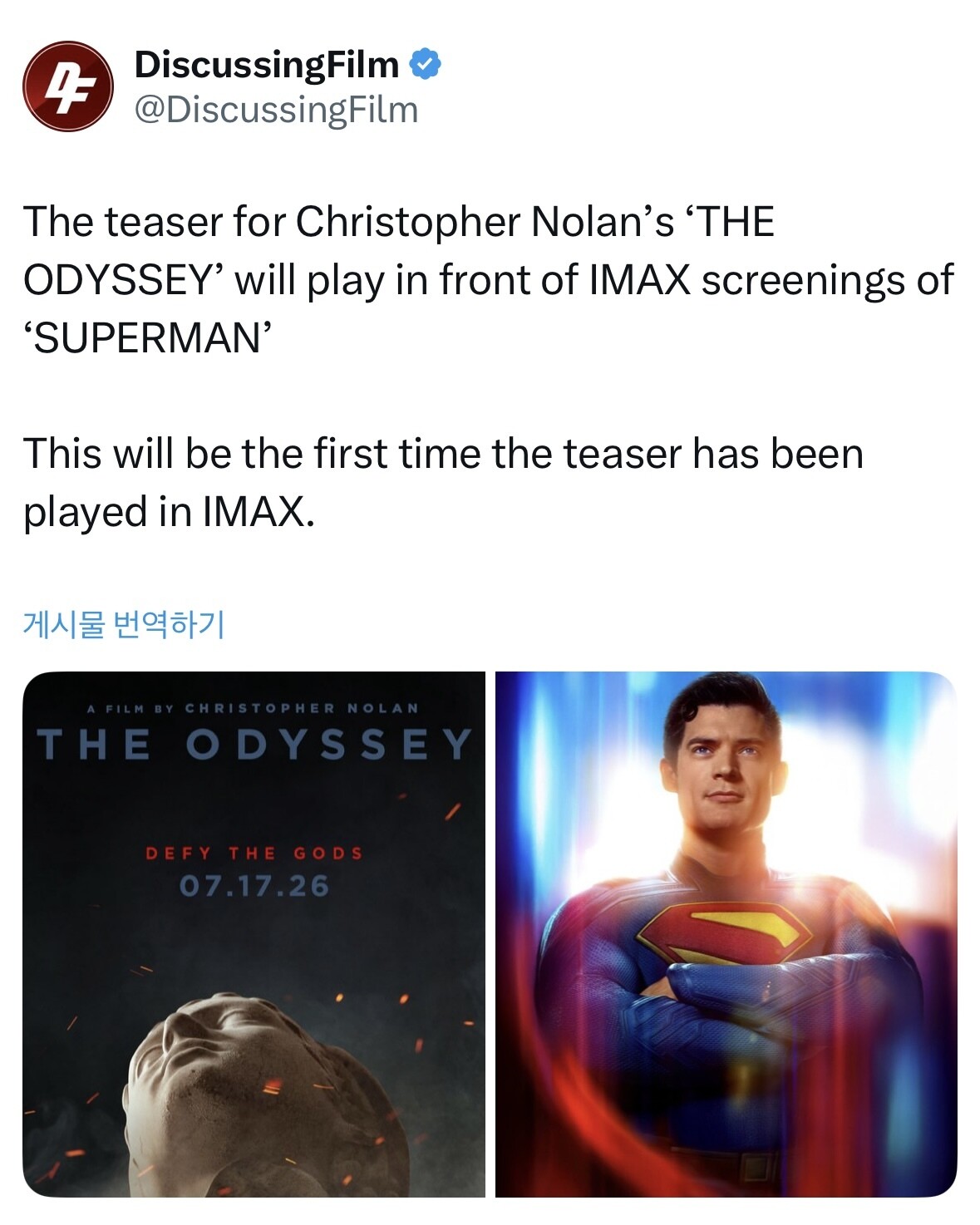
Task: Select the paragraph starting 'The teaser for'
Action: (x=488, y=280)
